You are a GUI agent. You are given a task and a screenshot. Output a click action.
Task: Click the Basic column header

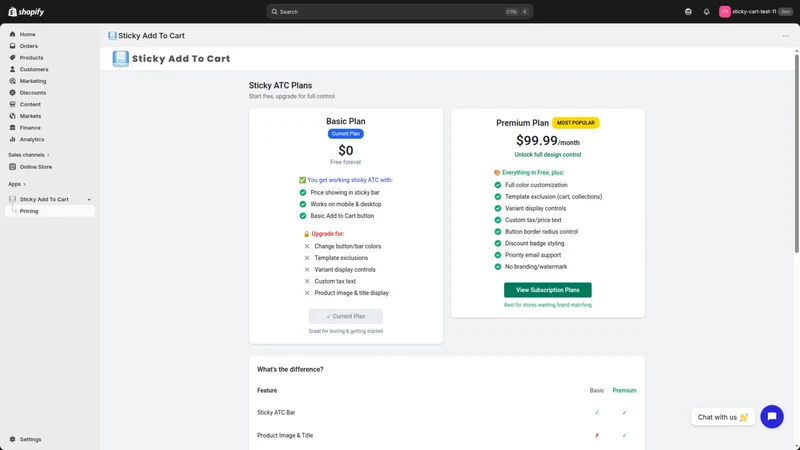click(596, 390)
